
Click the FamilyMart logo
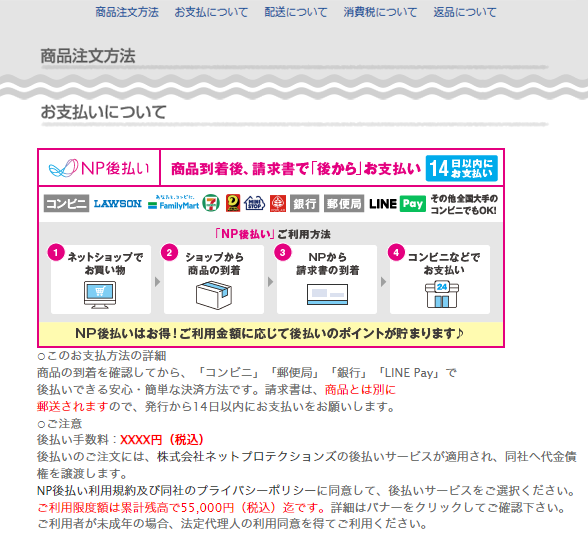pos(173,202)
